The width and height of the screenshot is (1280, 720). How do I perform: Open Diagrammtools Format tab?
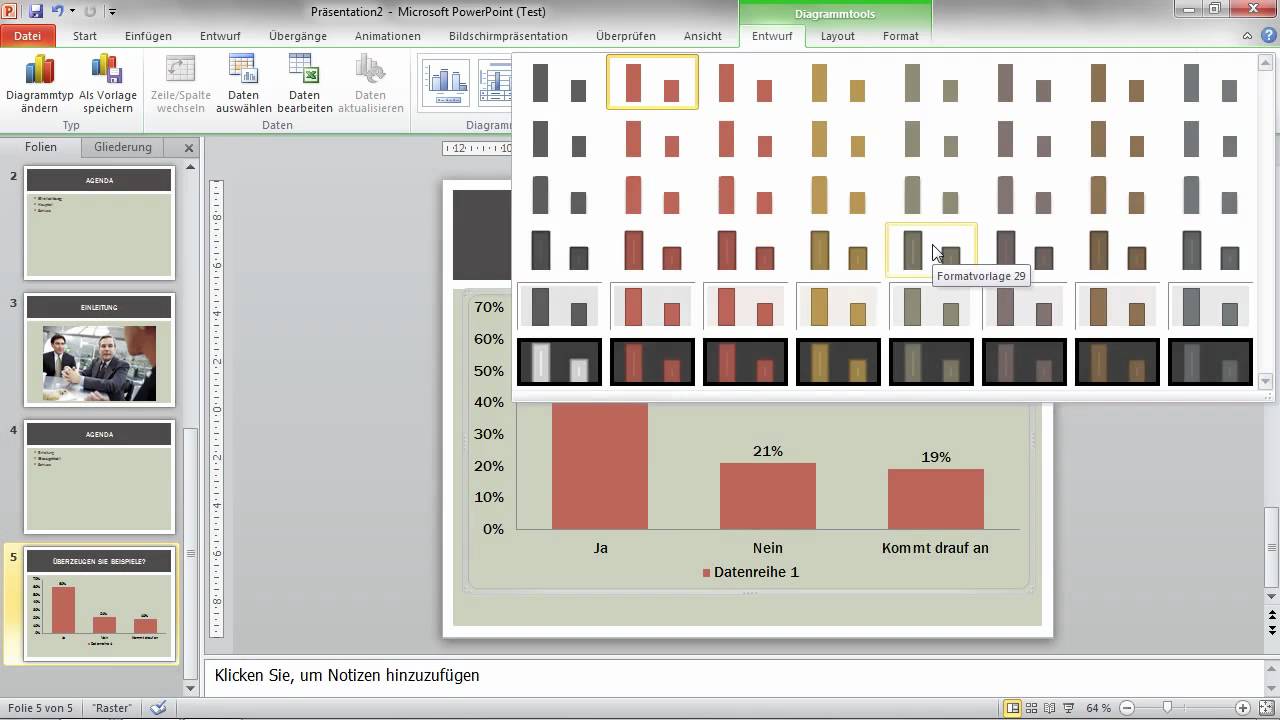click(901, 36)
